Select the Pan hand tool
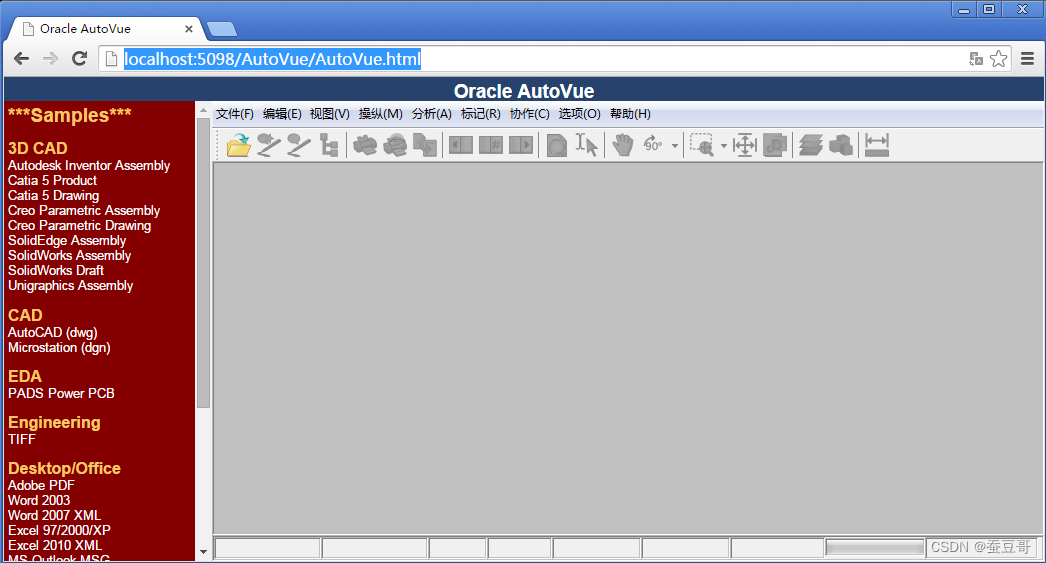Image resolution: width=1046 pixels, height=563 pixels. (x=622, y=145)
